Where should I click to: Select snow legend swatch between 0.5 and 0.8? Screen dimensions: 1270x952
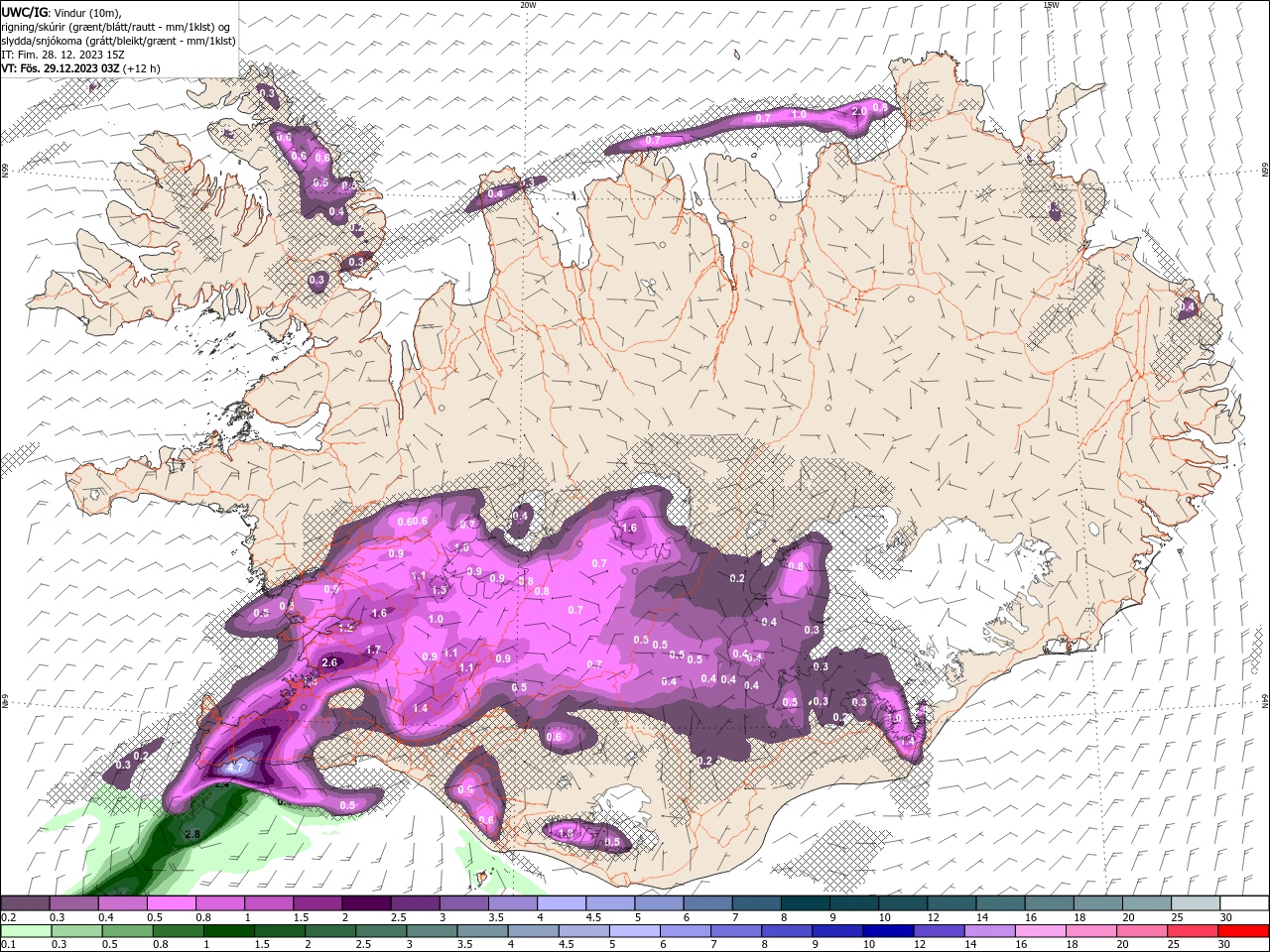[171, 903]
